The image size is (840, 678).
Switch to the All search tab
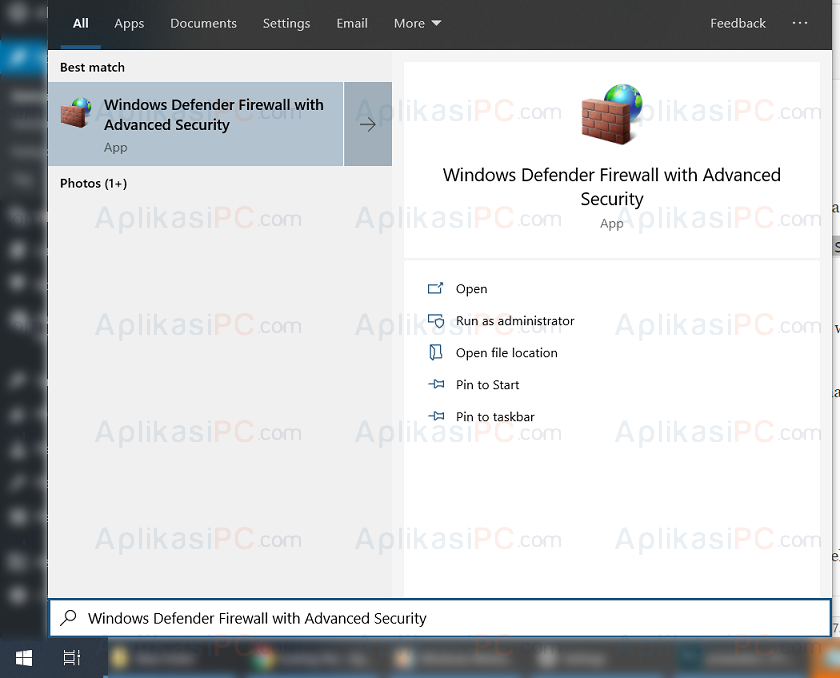point(80,24)
